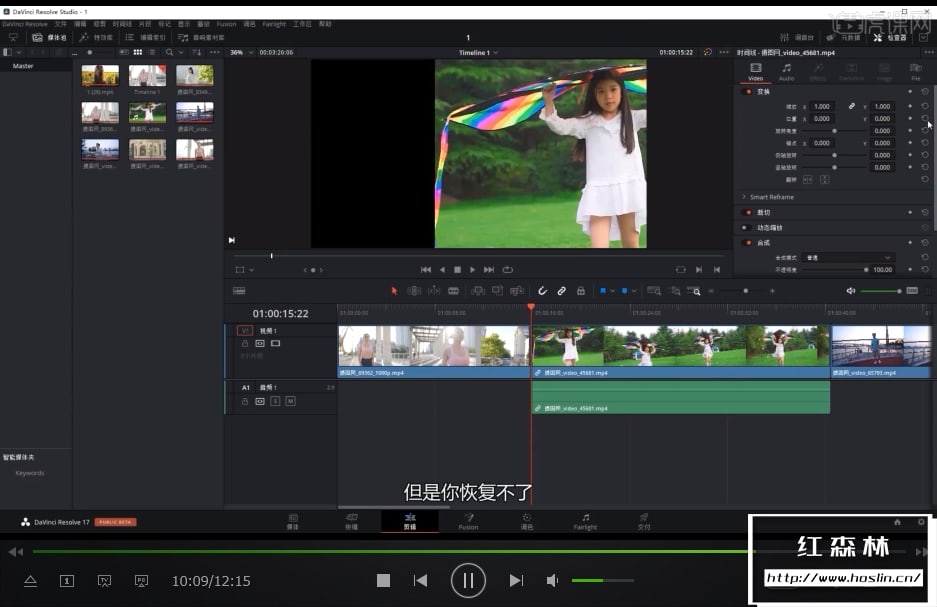Image resolution: width=937 pixels, height=607 pixels.
Task: Enable the 动态缩放 (Dynamic Zoom) toggle
Action: tap(747, 227)
